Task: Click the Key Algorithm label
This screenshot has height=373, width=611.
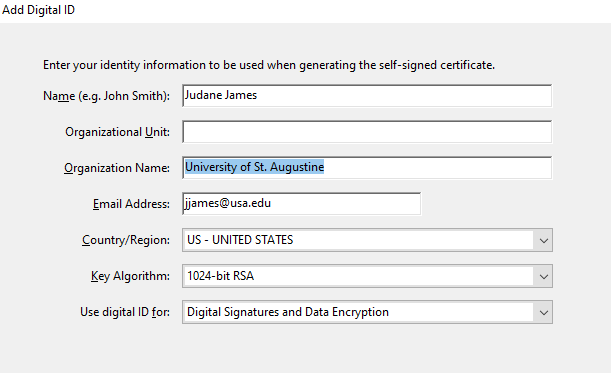Action: click(x=130, y=276)
